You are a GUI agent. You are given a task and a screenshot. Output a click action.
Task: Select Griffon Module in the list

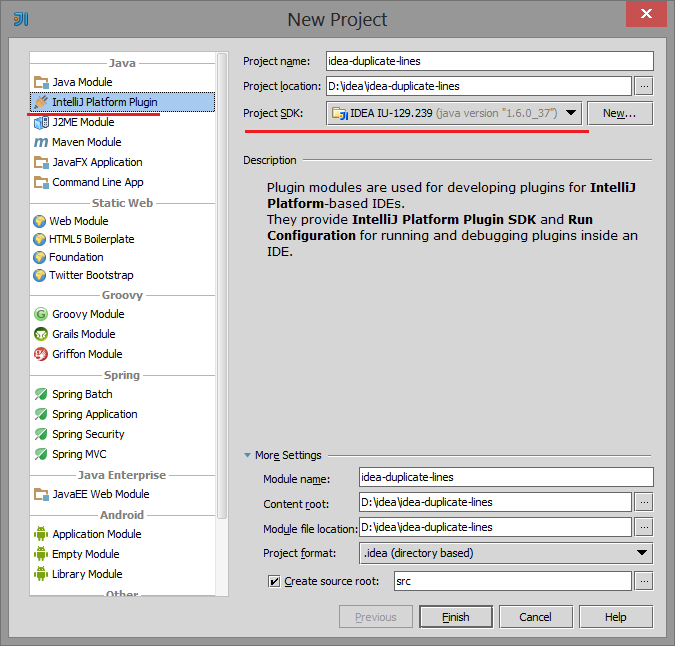[122, 354]
